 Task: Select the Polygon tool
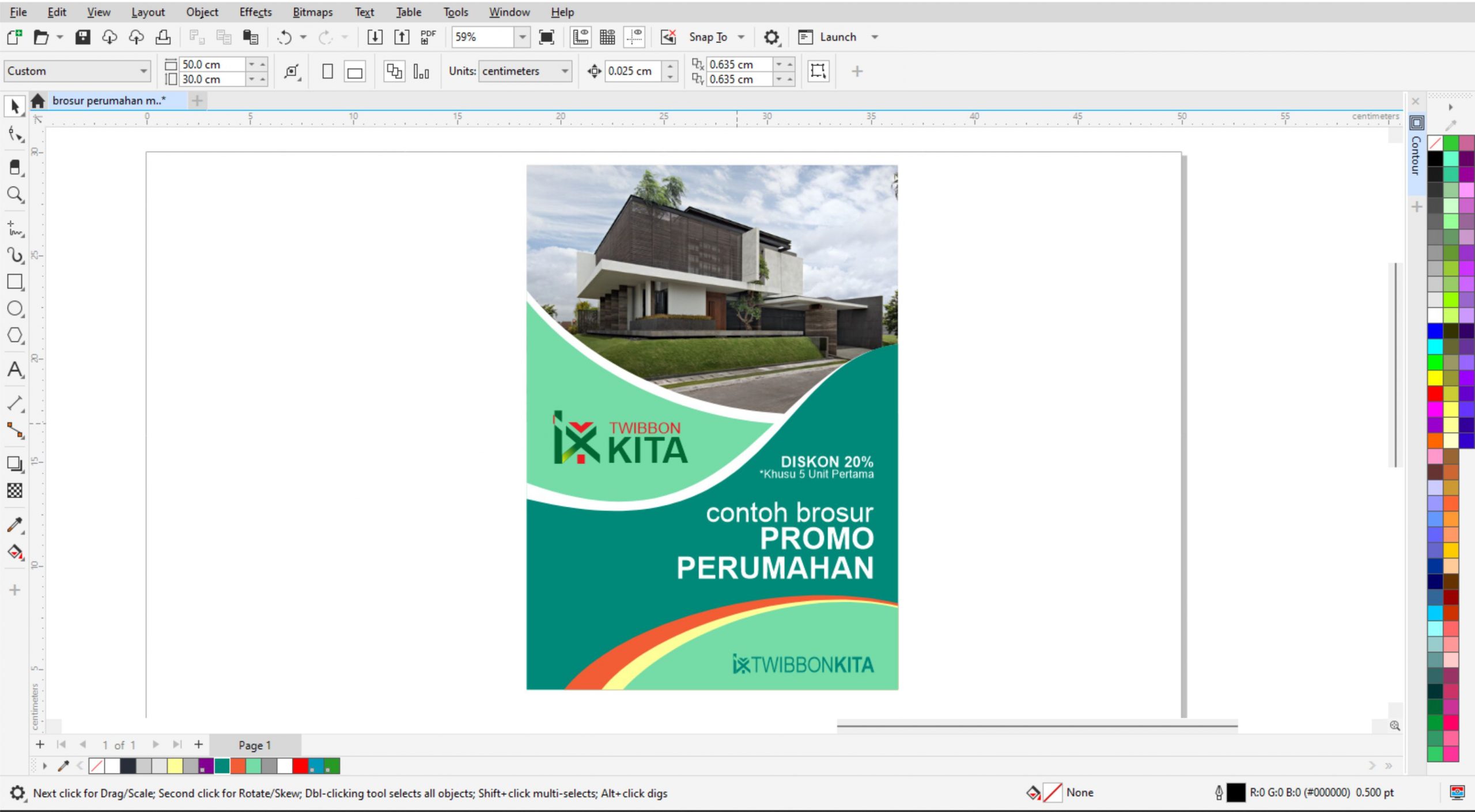(x=15, y=336)
